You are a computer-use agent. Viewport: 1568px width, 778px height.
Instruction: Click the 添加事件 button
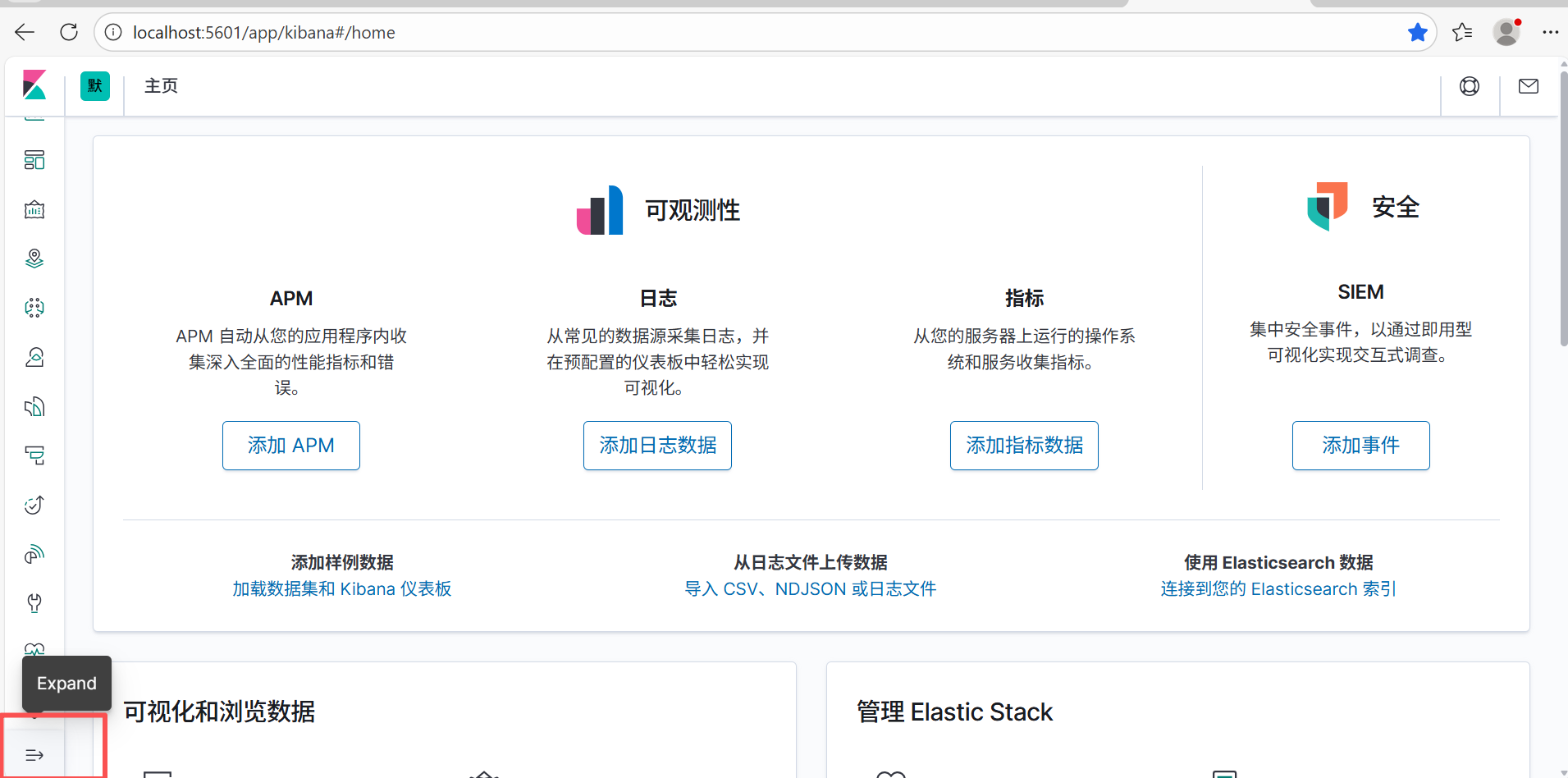(x=1360, y=446)
